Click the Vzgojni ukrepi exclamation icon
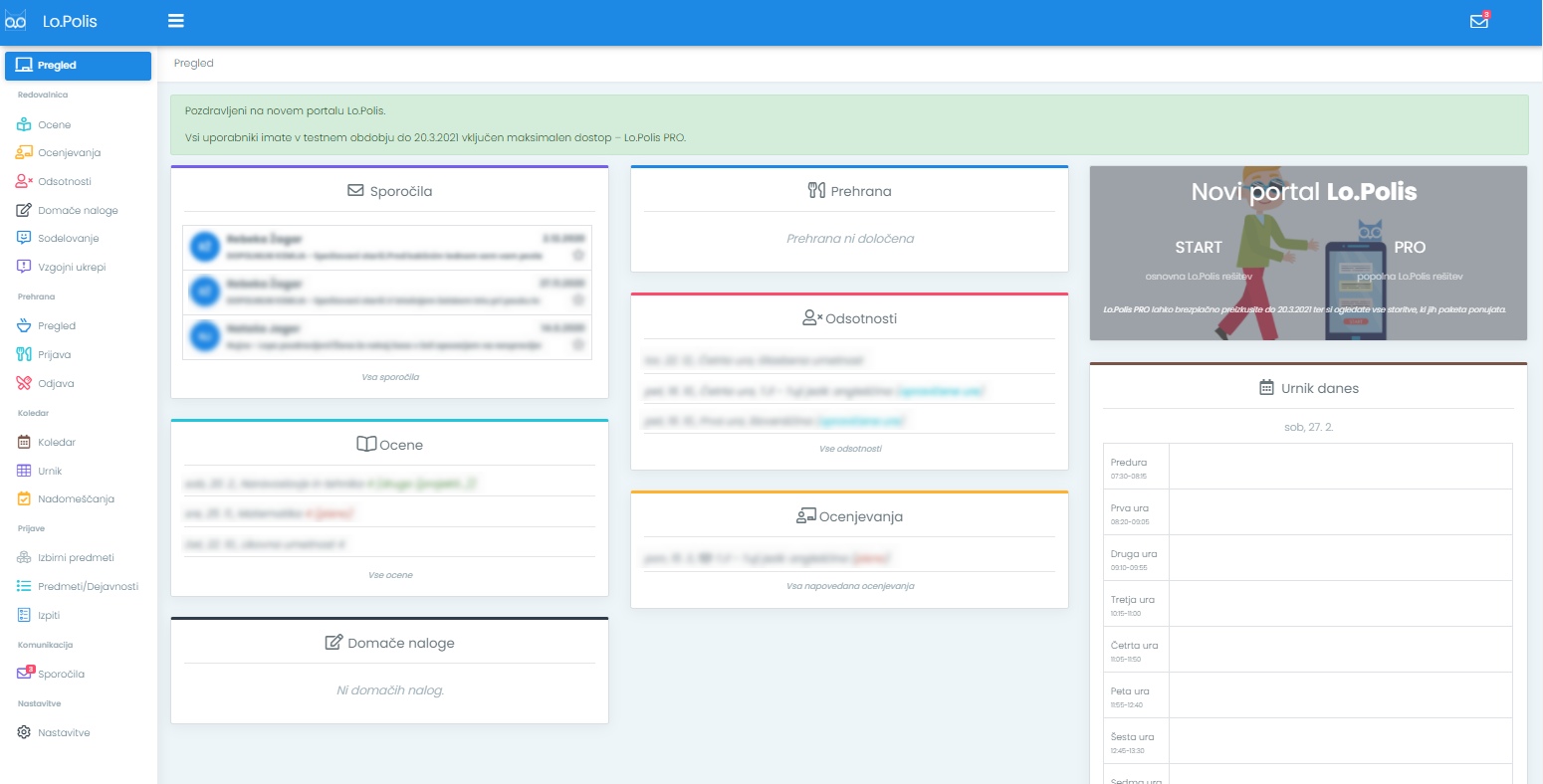This screenshot has height=784, width=1543. pos(24,267)
